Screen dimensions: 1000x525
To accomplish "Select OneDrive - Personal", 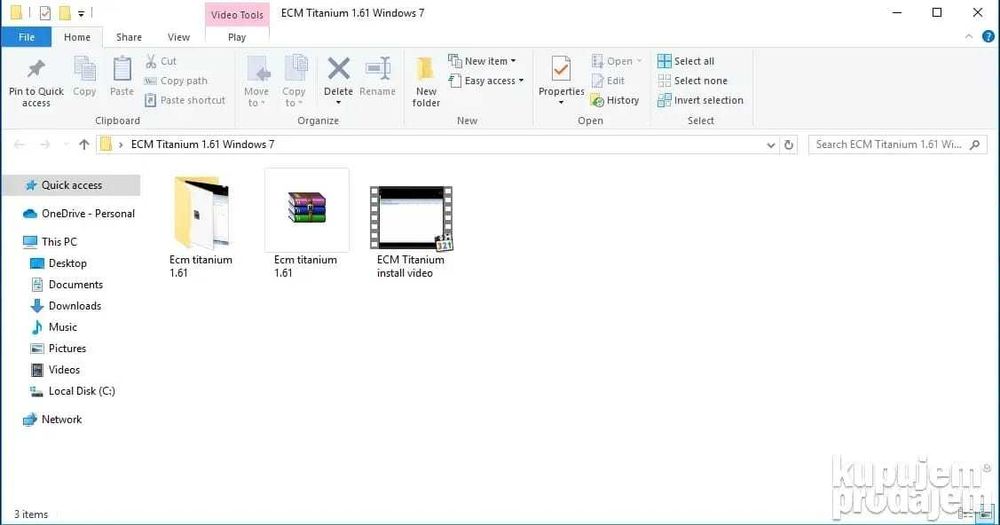I will click(78, 214).
